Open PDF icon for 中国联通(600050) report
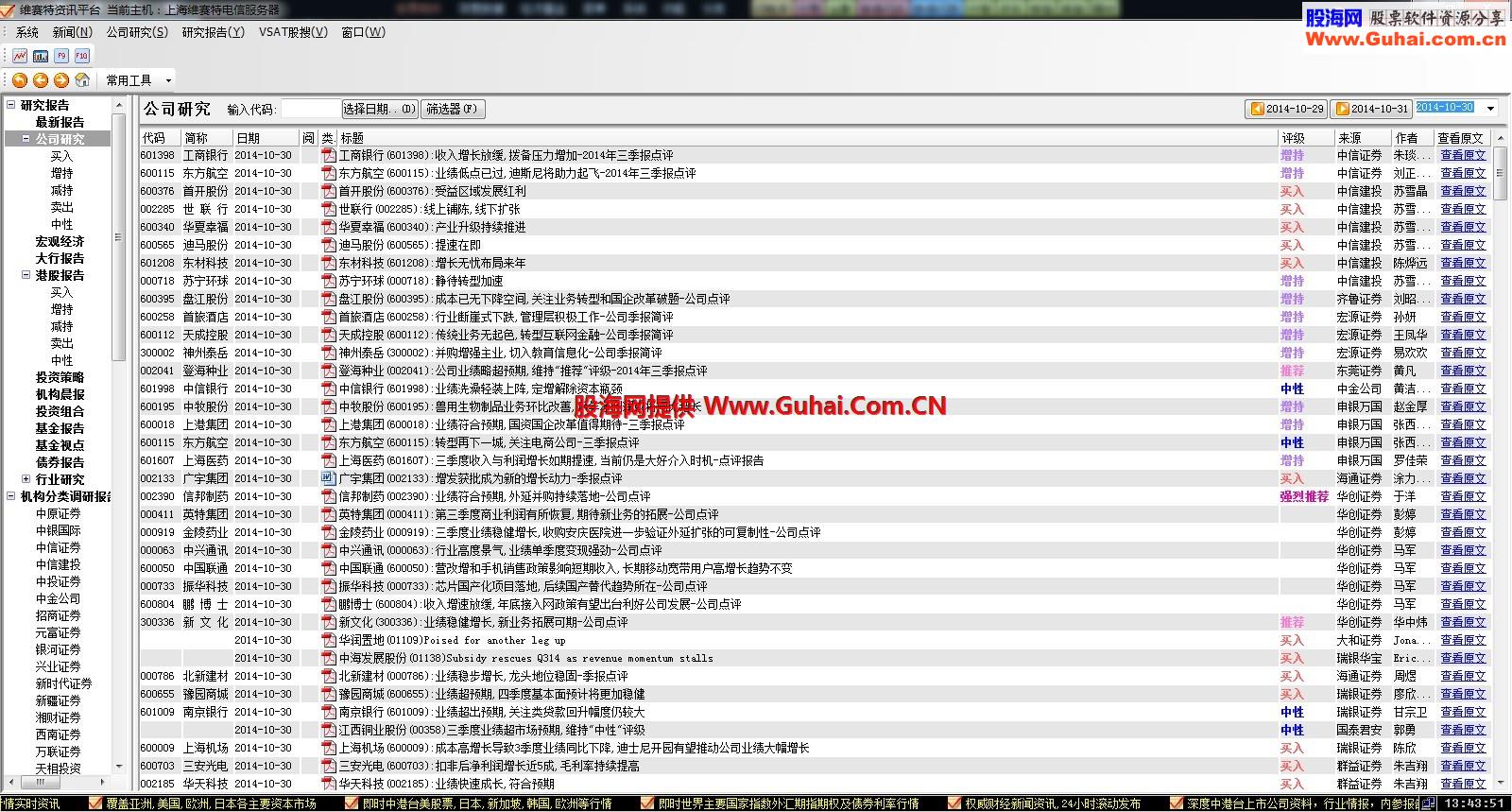This screenshot has width=1512, height=812. [x=329, y=568]
